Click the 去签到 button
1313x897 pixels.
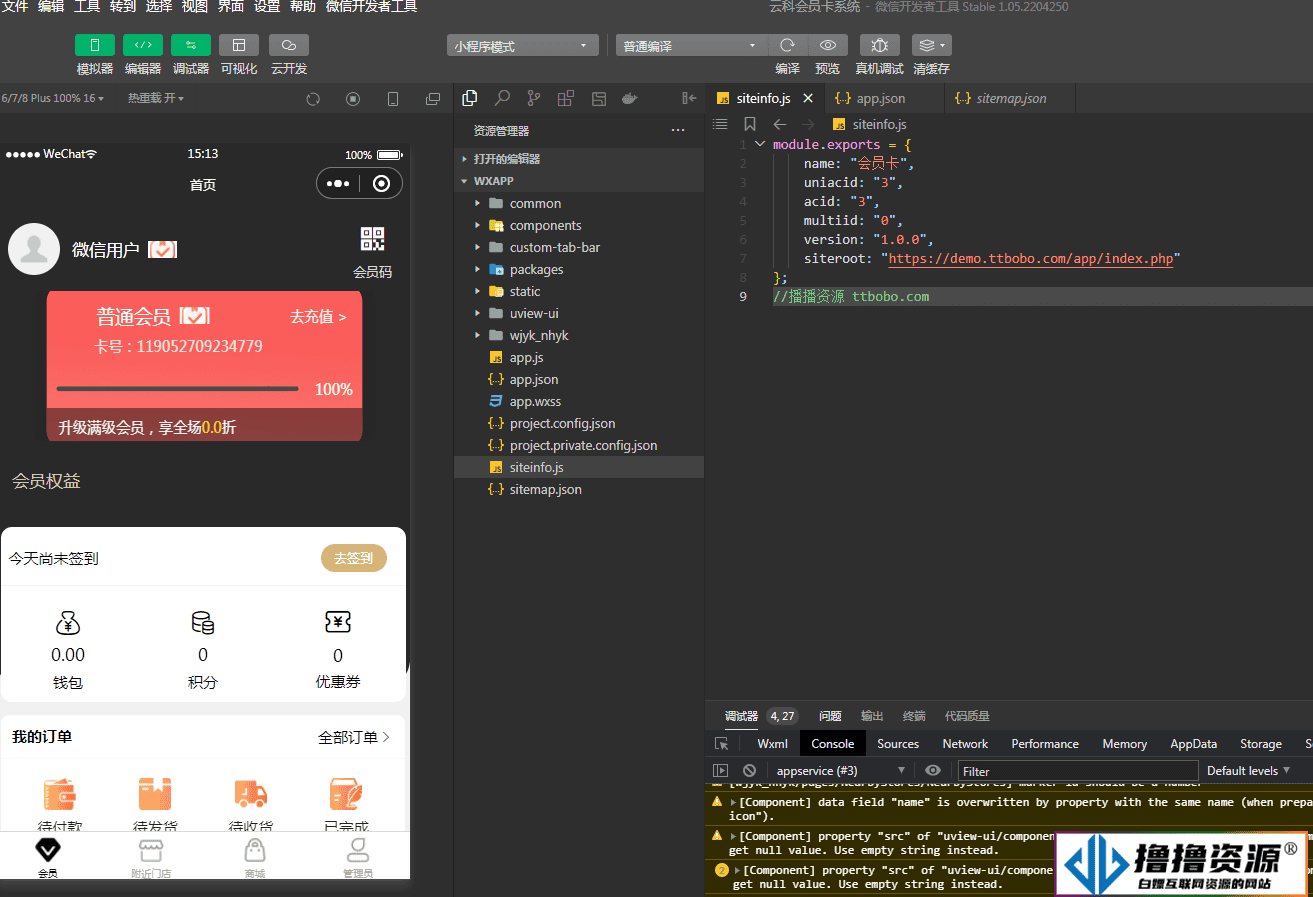click(353, 558)
